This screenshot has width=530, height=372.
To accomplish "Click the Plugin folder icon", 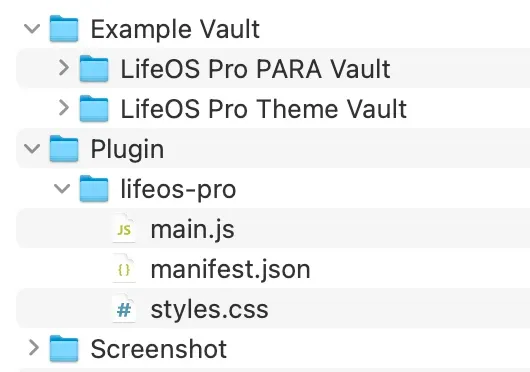I will pyautogui.click(x=64, y=149).
